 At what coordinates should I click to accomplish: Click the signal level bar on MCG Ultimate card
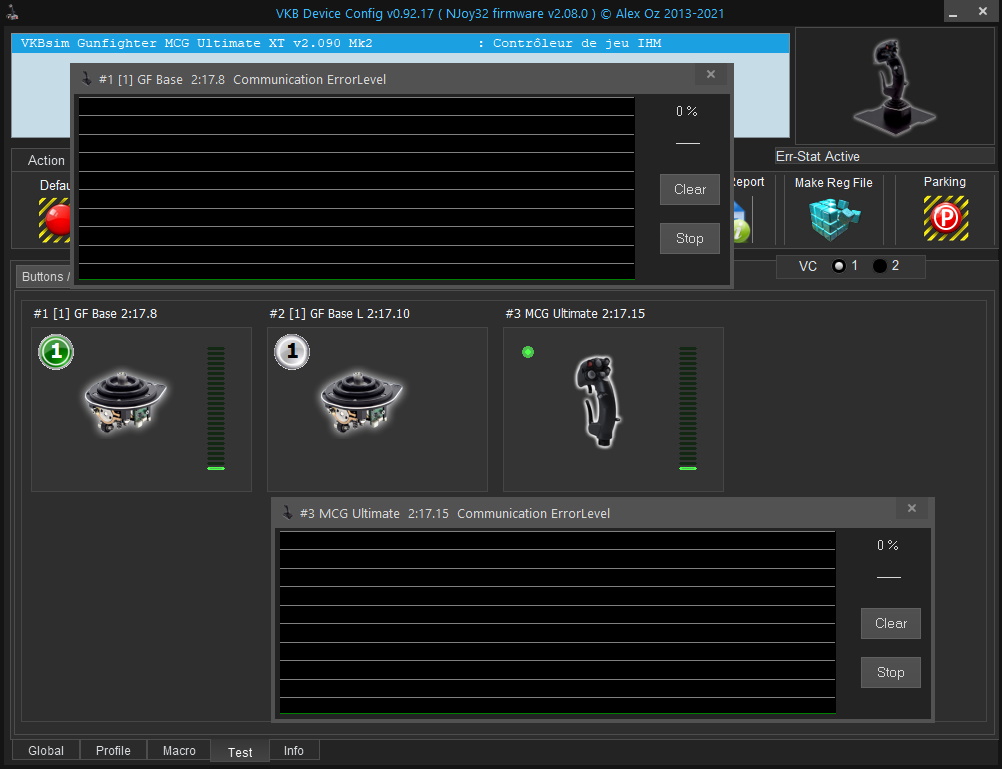point(688,408)
